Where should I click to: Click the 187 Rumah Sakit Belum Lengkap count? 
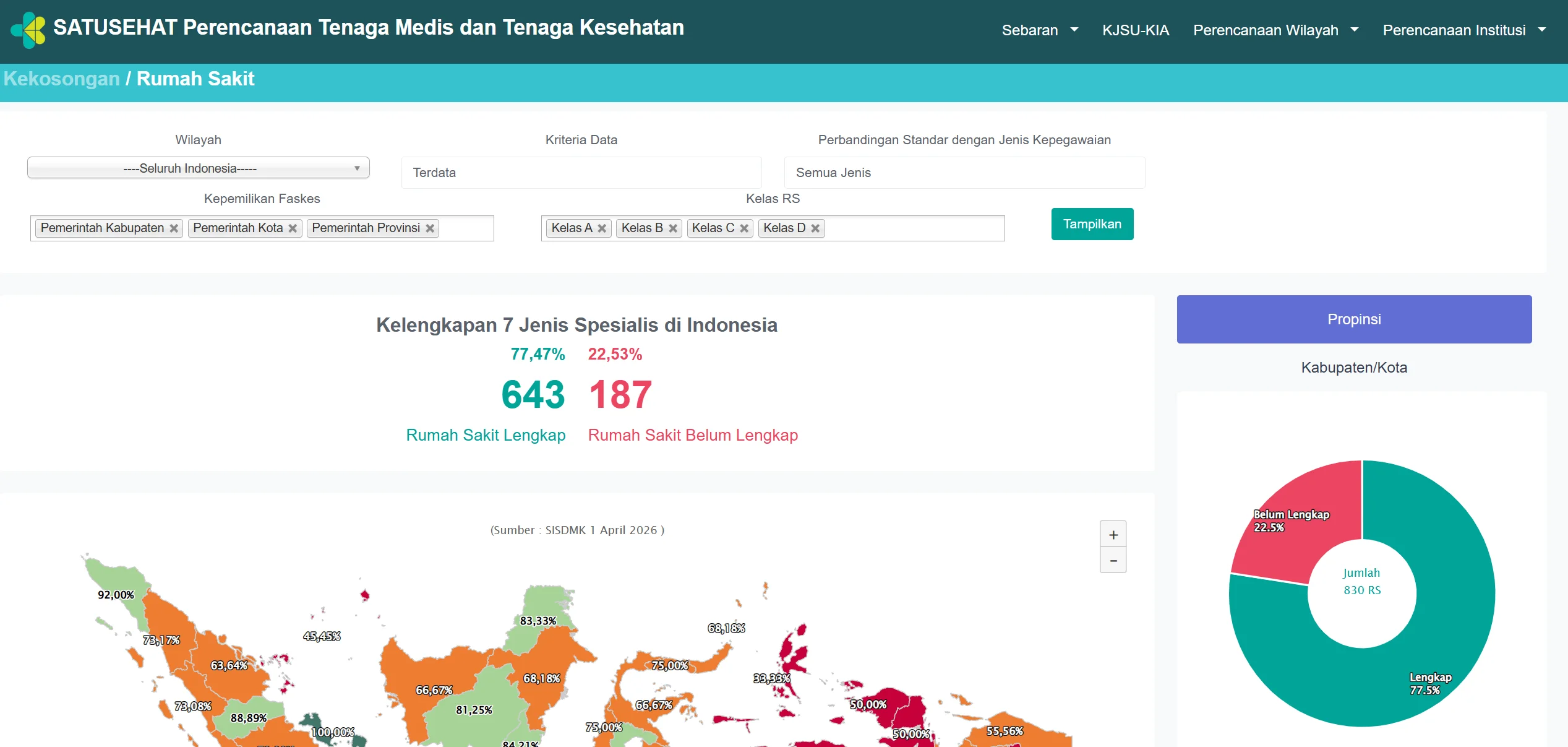coord(620,394)
